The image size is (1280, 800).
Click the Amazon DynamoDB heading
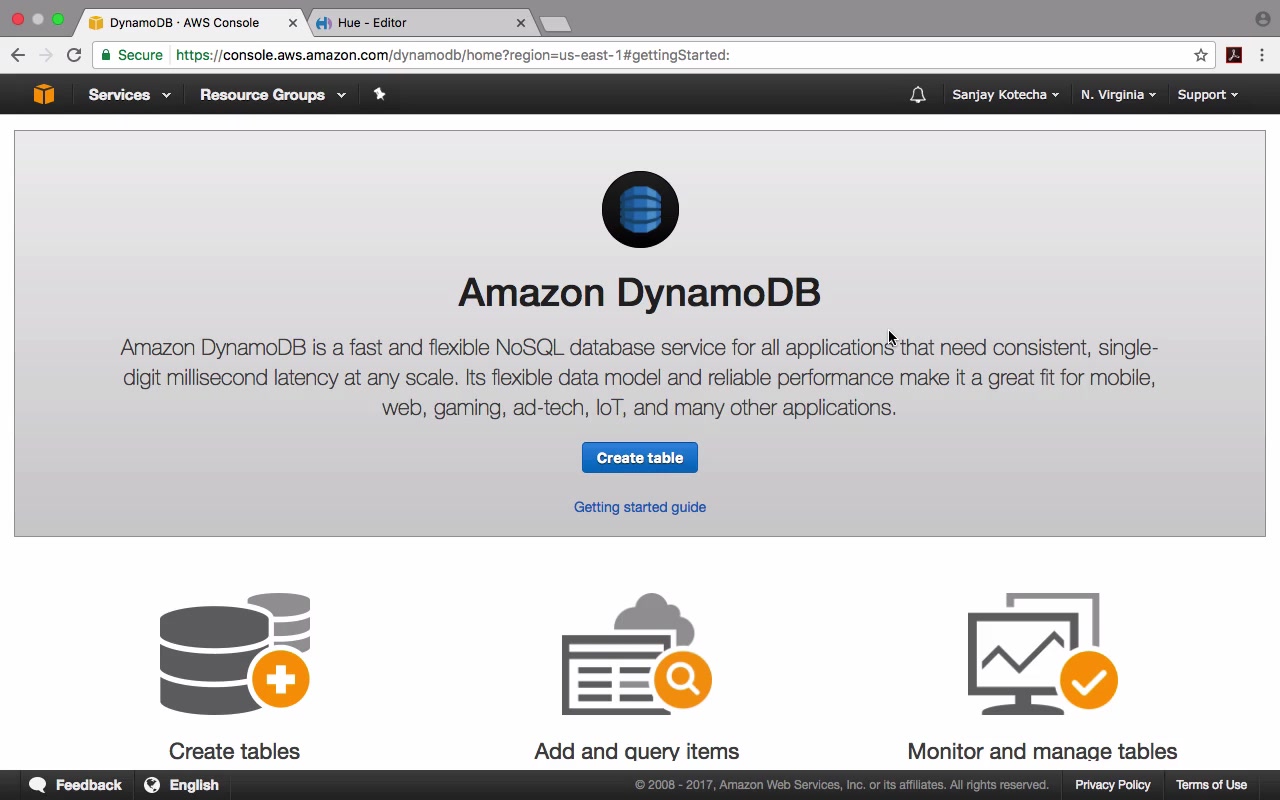click(640, 292)
